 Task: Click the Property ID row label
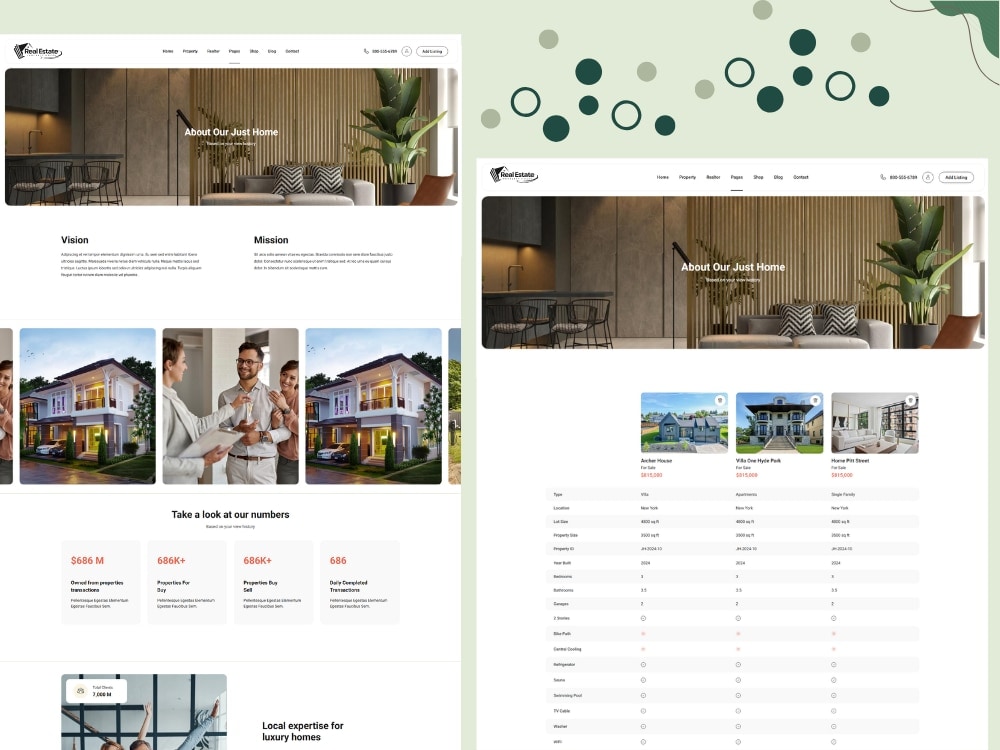point(564,548)
